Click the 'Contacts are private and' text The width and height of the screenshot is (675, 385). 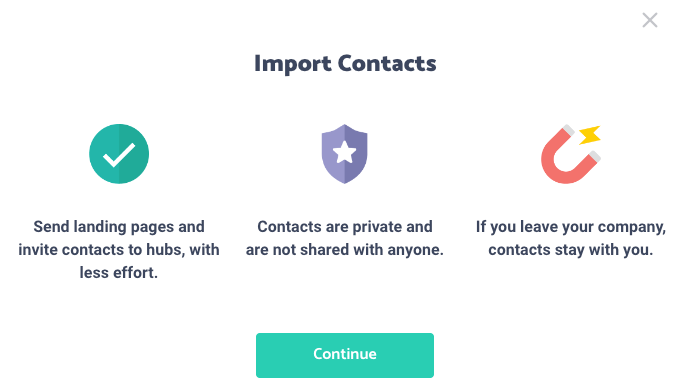(x=345, y=227)
